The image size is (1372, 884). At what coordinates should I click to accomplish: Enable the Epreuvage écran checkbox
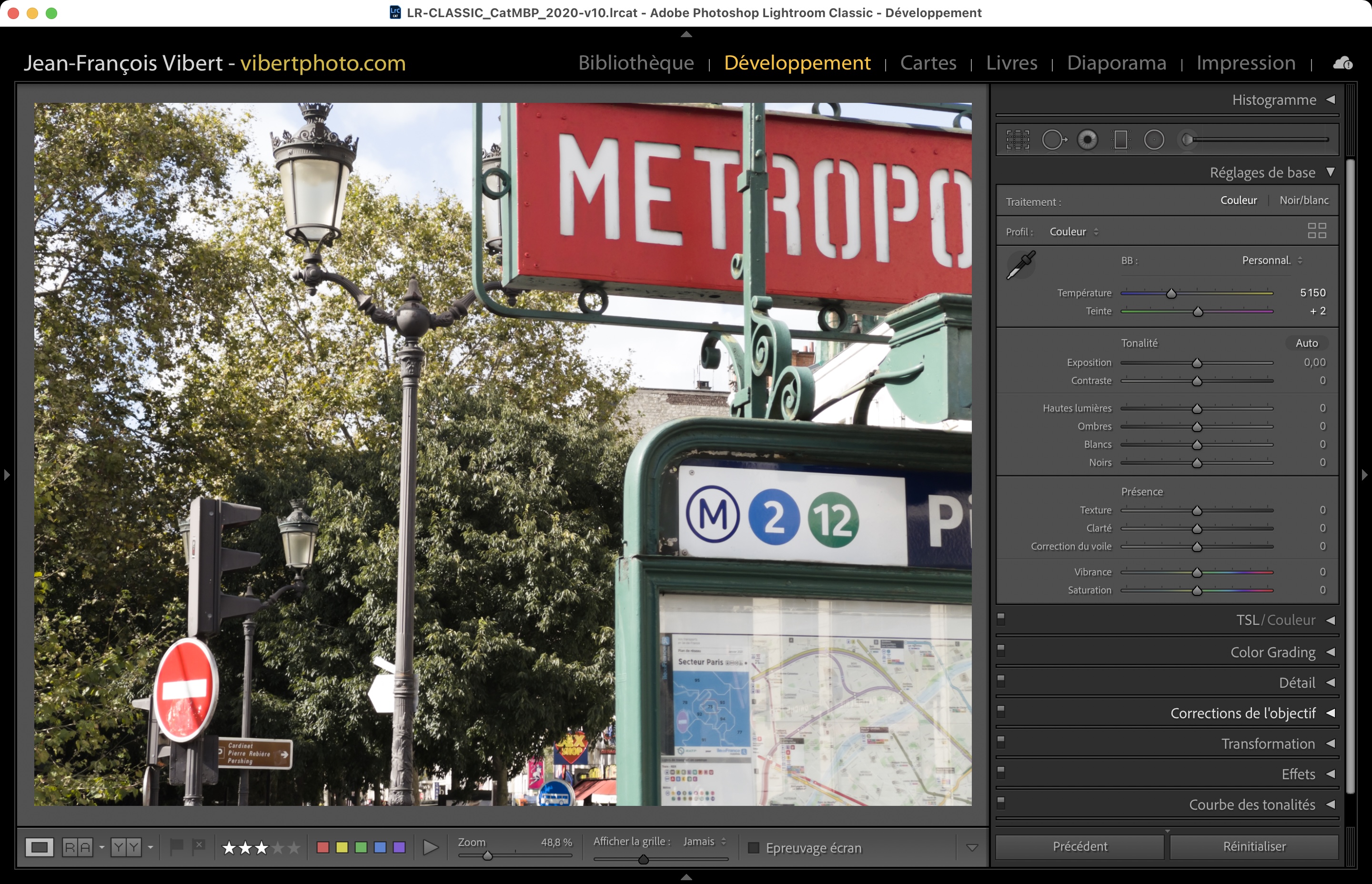(754, 848)
